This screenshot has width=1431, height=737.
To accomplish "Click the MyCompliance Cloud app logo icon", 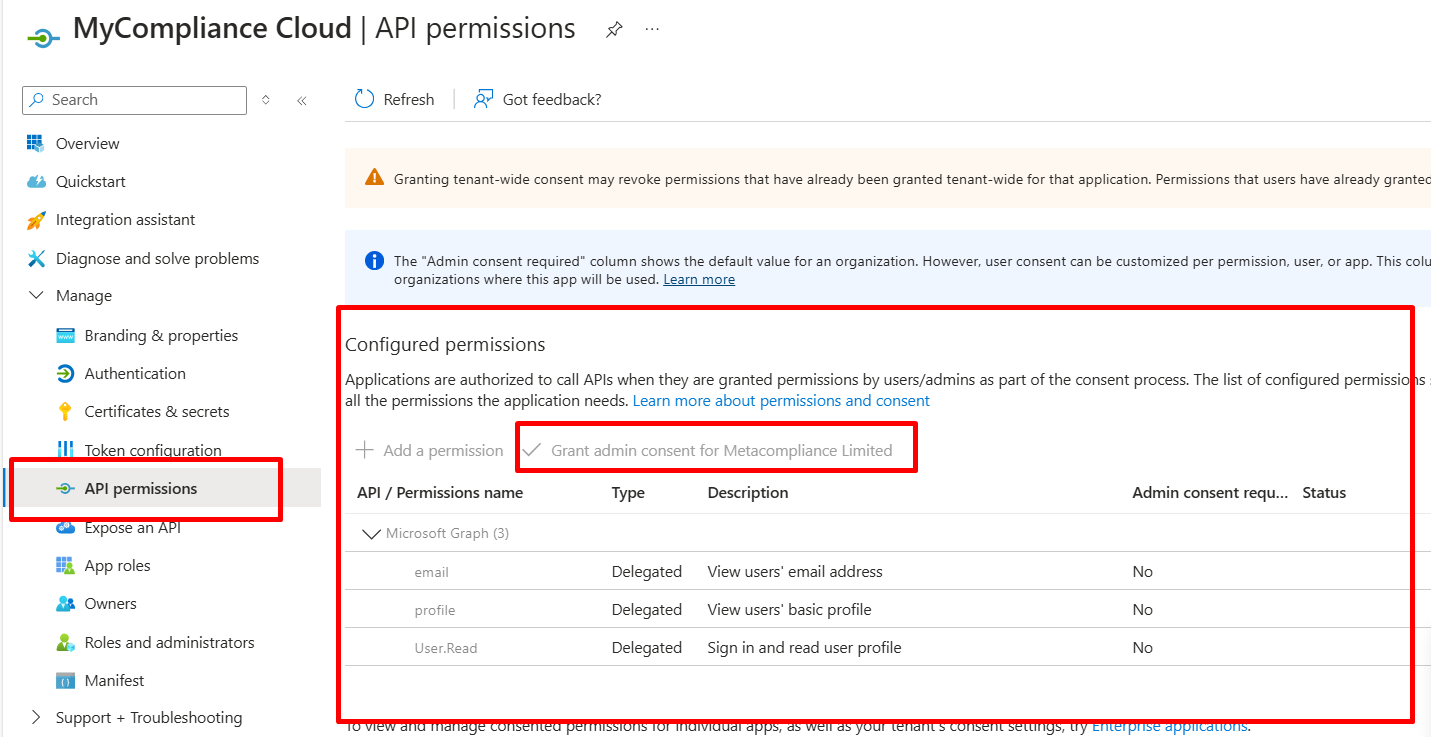I will tap(43, 37).
